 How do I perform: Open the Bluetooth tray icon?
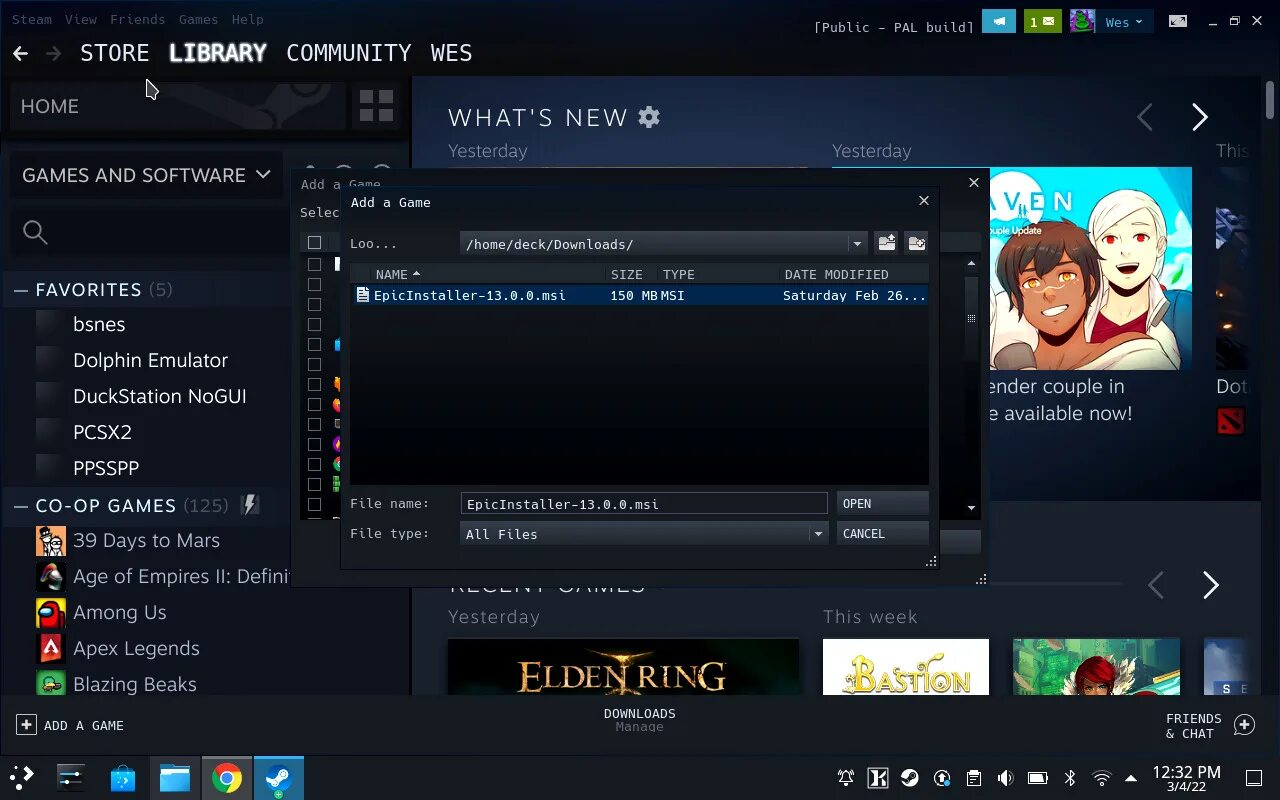point(1069,778)
